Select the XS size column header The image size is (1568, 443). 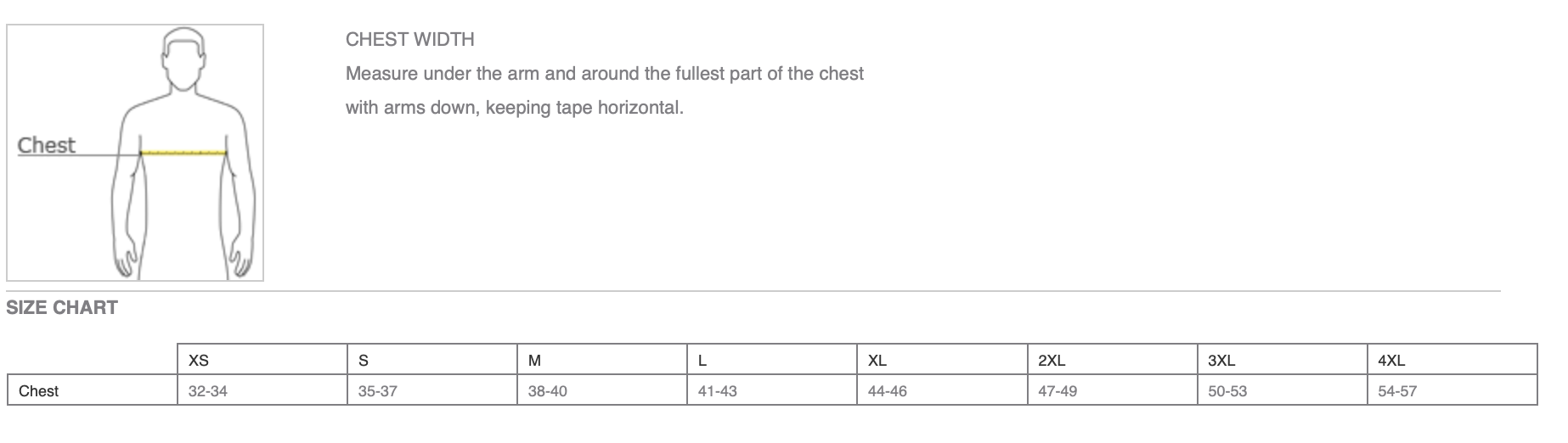[x=262, y=360]
